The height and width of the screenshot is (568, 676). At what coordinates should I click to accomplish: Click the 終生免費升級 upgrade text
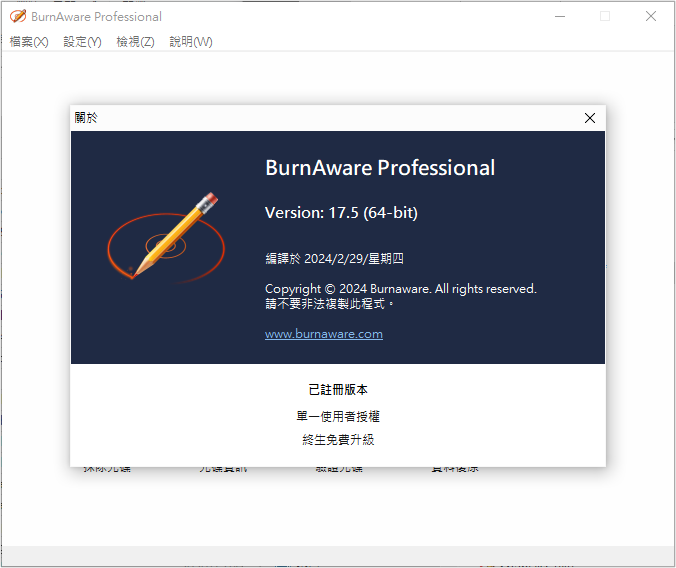tap(338, 440)
